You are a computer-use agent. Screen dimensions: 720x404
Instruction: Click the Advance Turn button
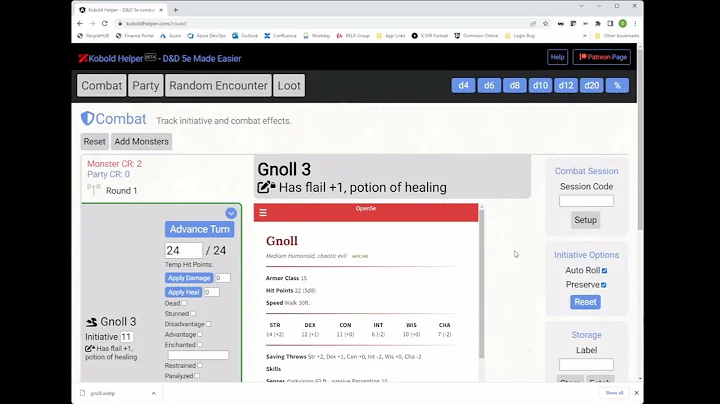point(199,229)
